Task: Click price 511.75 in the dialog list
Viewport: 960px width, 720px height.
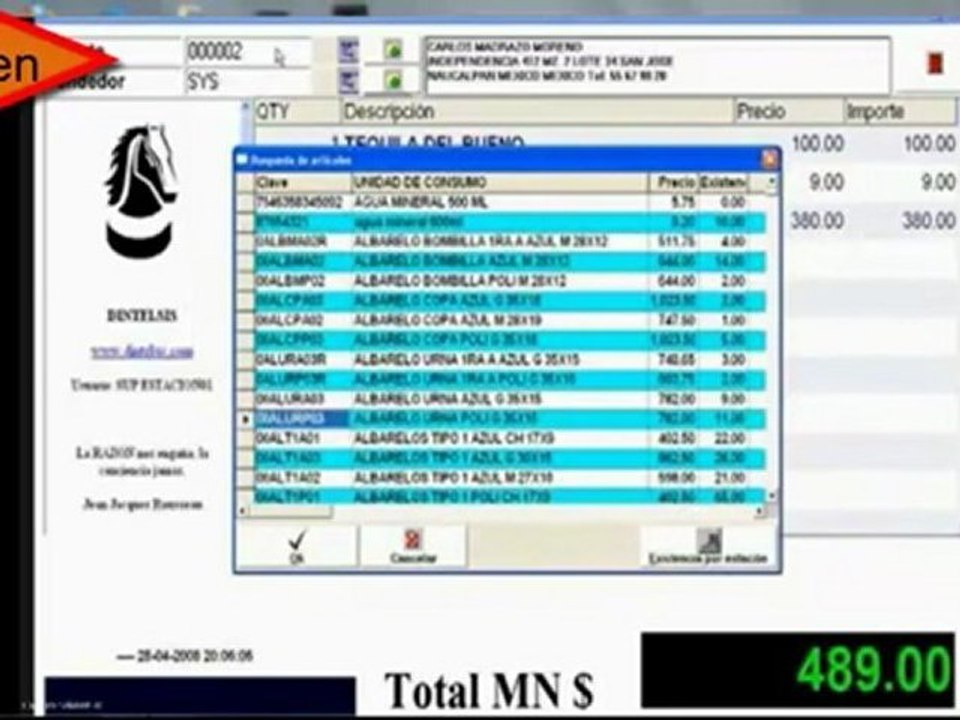Action: [676, 241]
